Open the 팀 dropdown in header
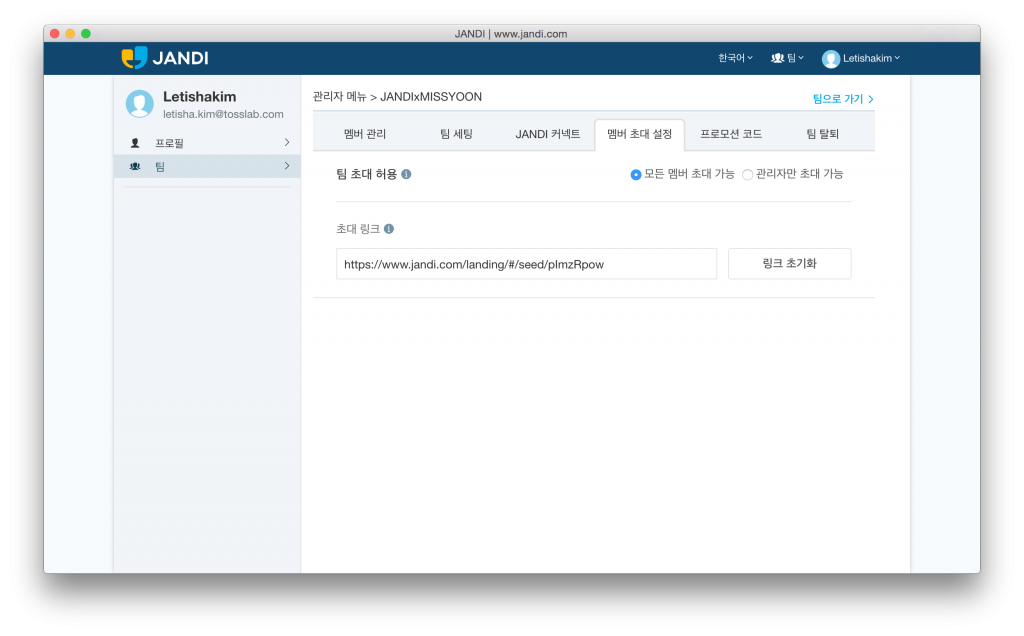Image resolution: width=1024 pixels, height=636 pixels. 788,59
